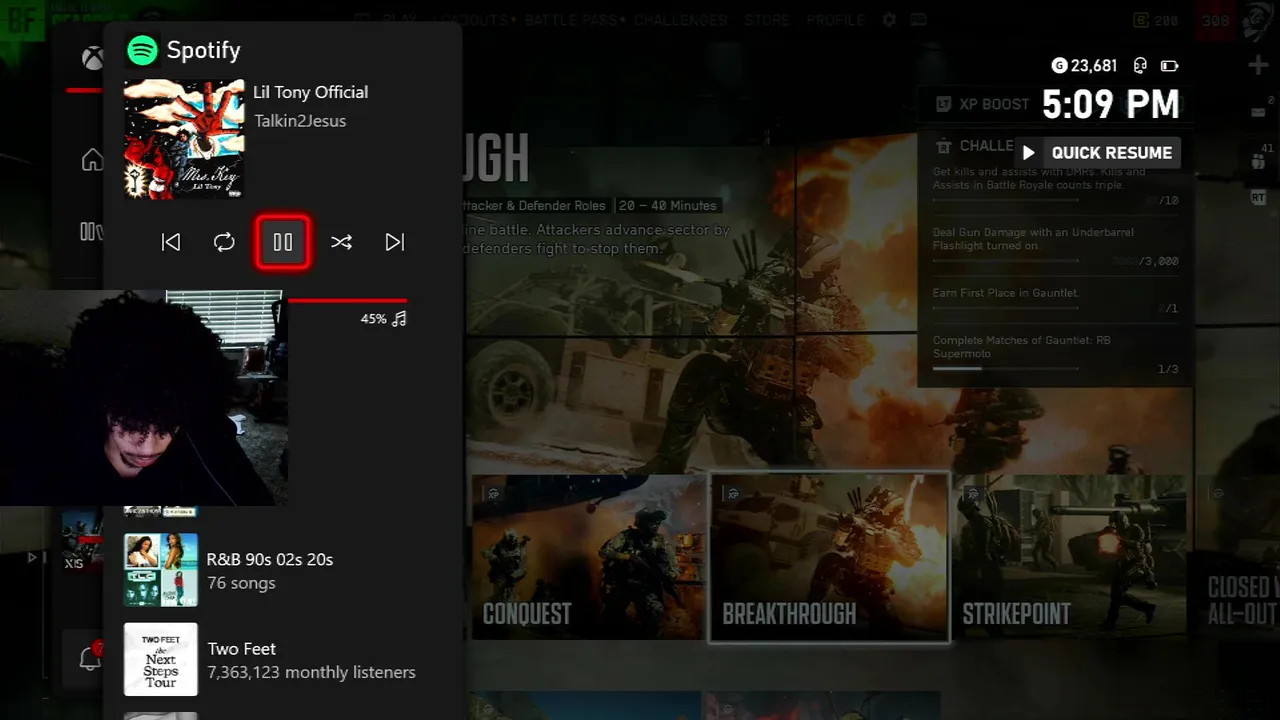1280x720 pixels.
Task: Select 'Complete Matches of Gauntlet' challenge
Action: tap(1055, 354)
